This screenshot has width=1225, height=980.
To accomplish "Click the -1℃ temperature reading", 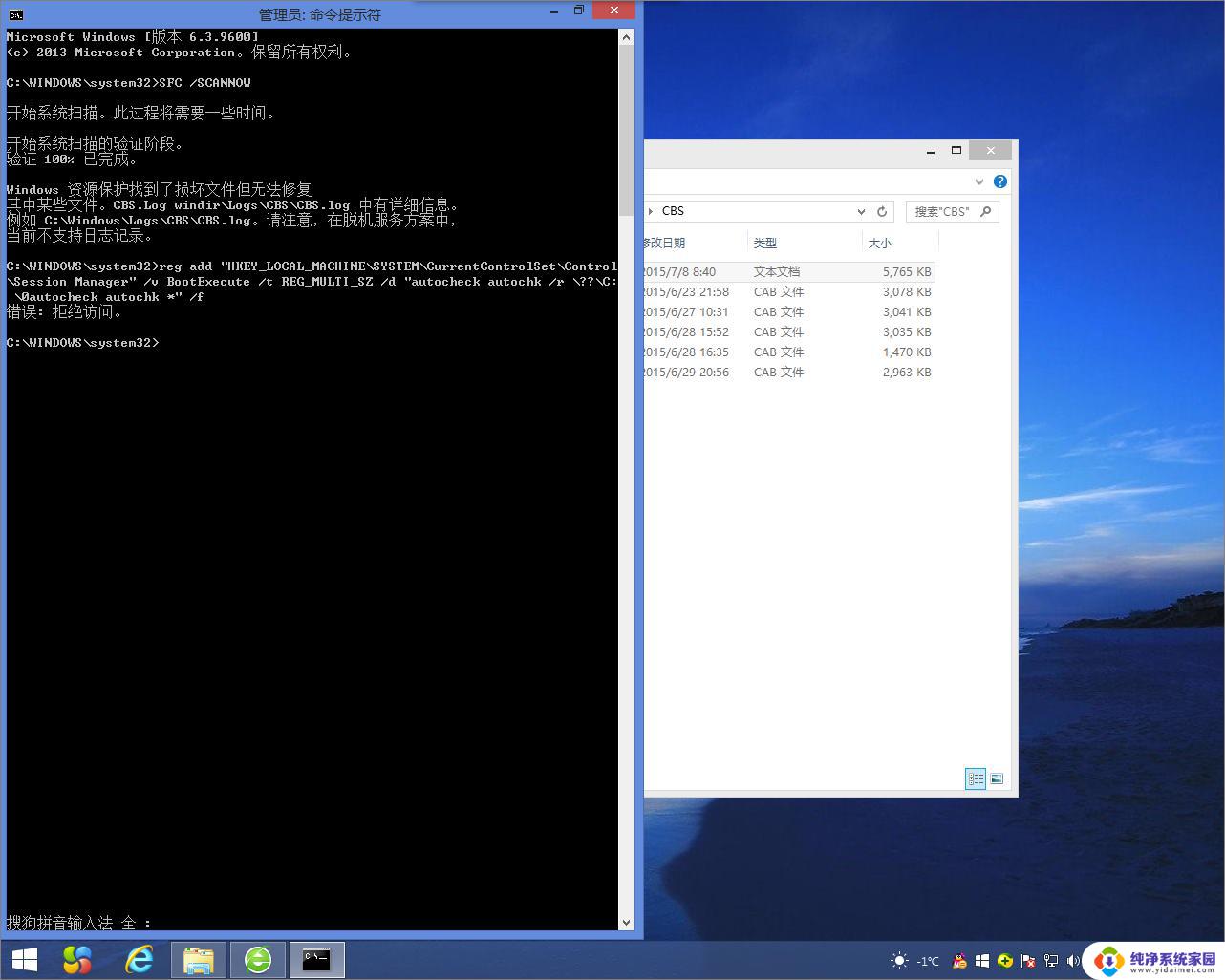I will pos(927,961).
